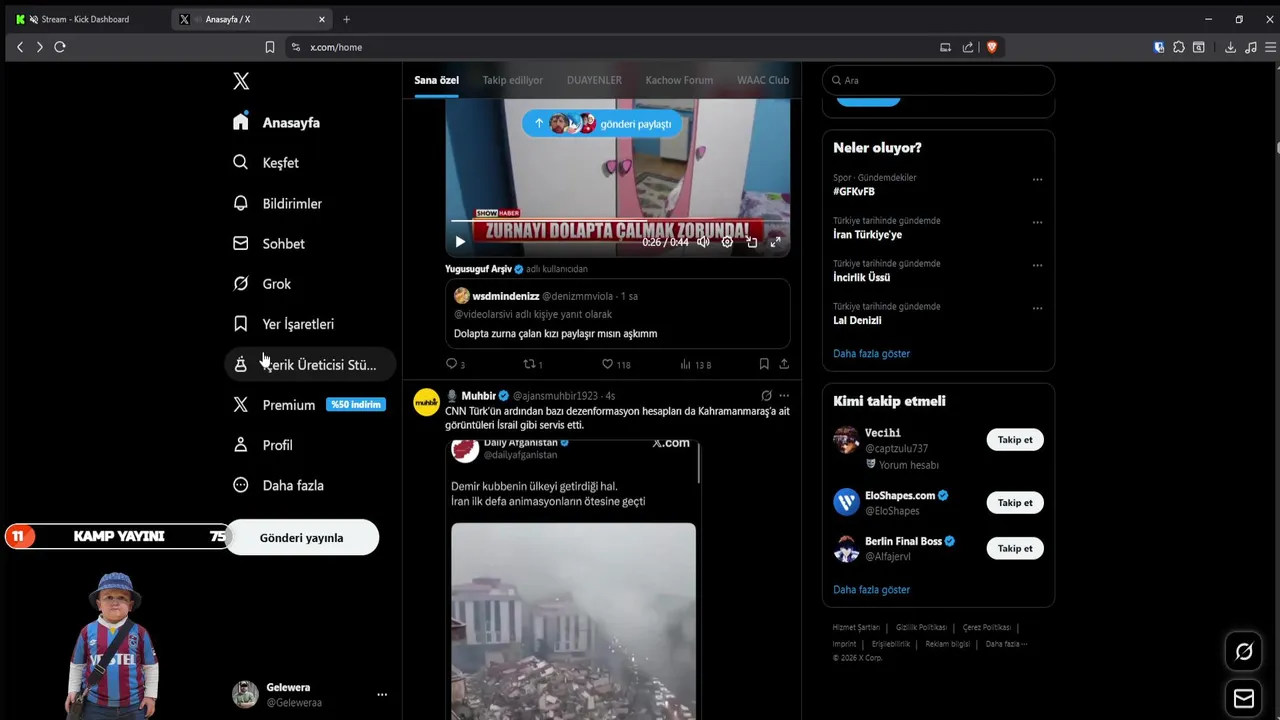Open options for İncirlik Üssü trend

pyautogui.click(x=1037, y=266)
